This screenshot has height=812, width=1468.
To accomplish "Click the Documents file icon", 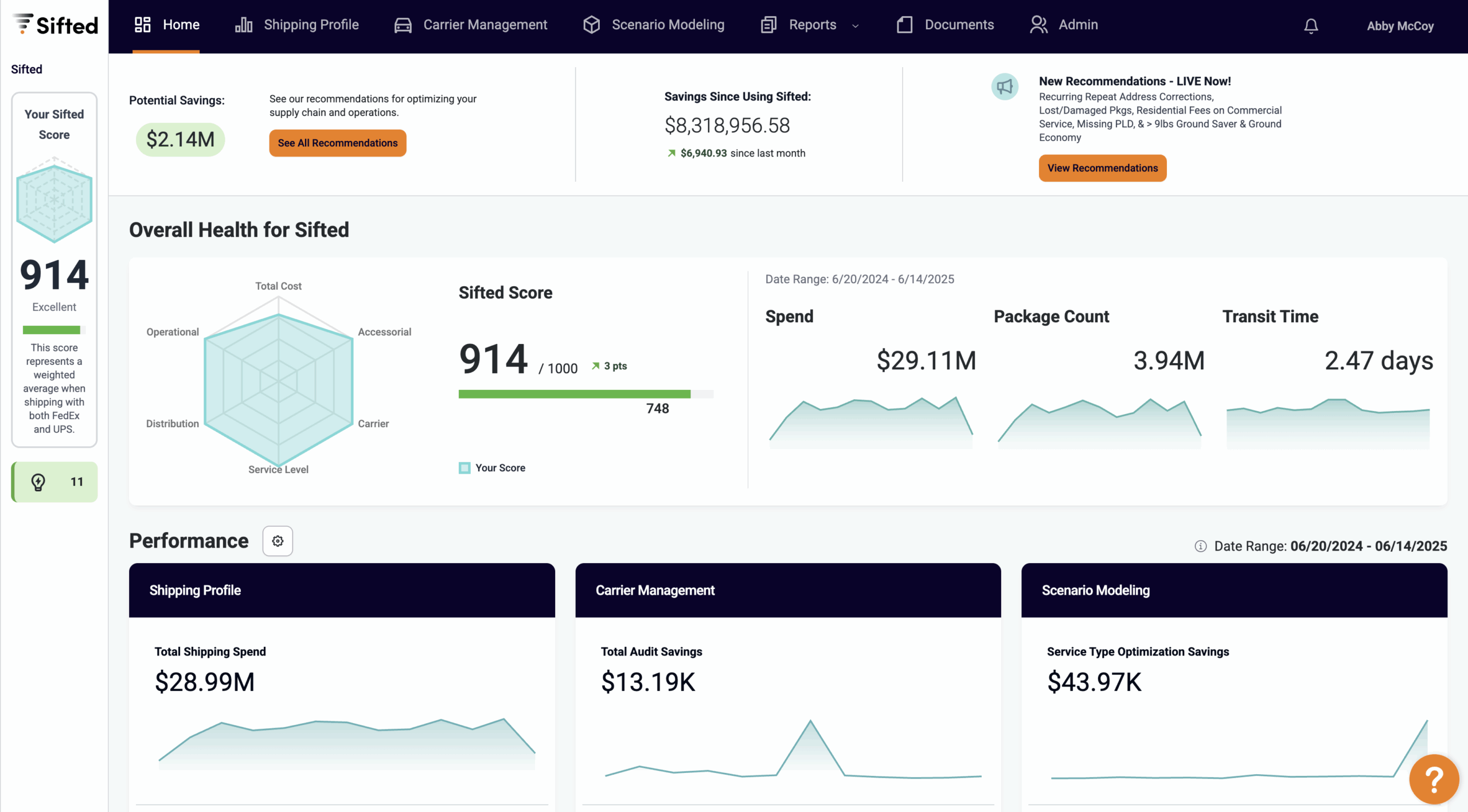I will coord(904,25).
